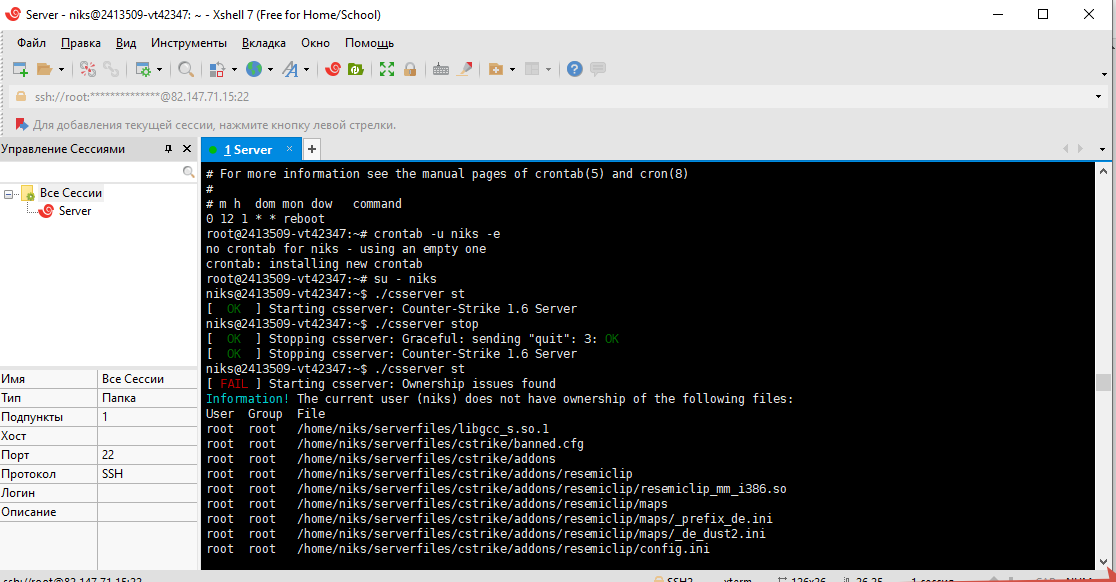Click the speech bubble feedback icon
Screen dimensions: 1116x582
click(598, 69)
